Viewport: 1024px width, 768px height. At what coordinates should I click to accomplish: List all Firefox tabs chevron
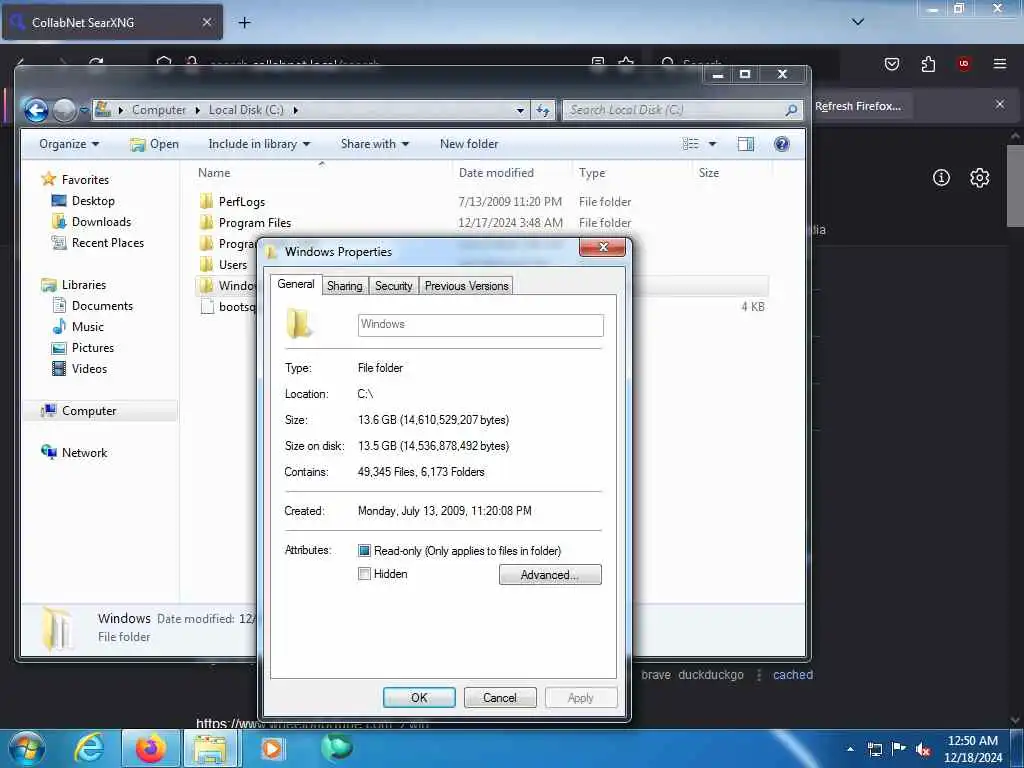(857, 22)
